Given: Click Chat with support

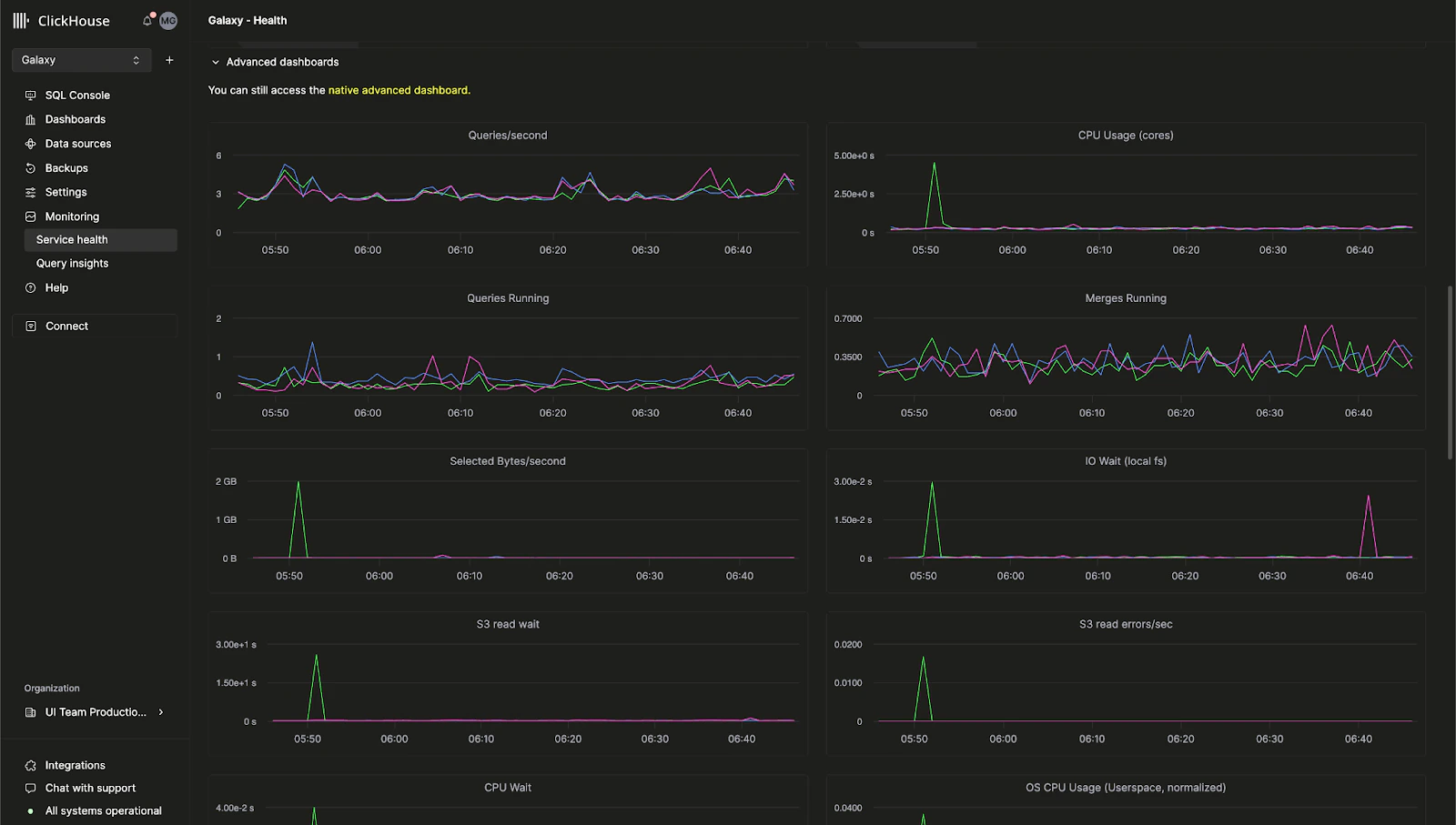Looking at the screenshot, I should click(x=90, y=789).
